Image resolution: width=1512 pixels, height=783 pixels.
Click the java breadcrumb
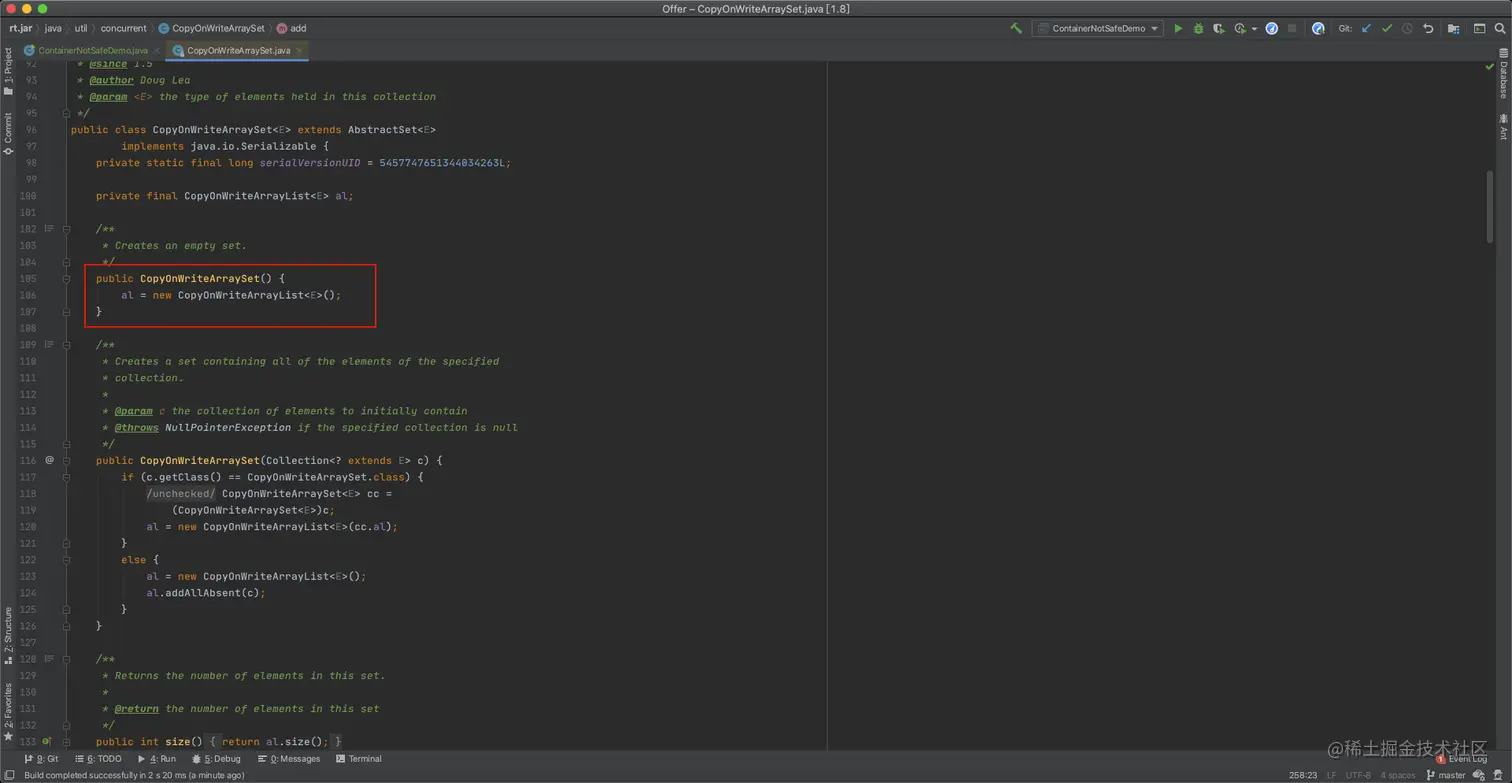pyautogui.click(x=53, y=29)
